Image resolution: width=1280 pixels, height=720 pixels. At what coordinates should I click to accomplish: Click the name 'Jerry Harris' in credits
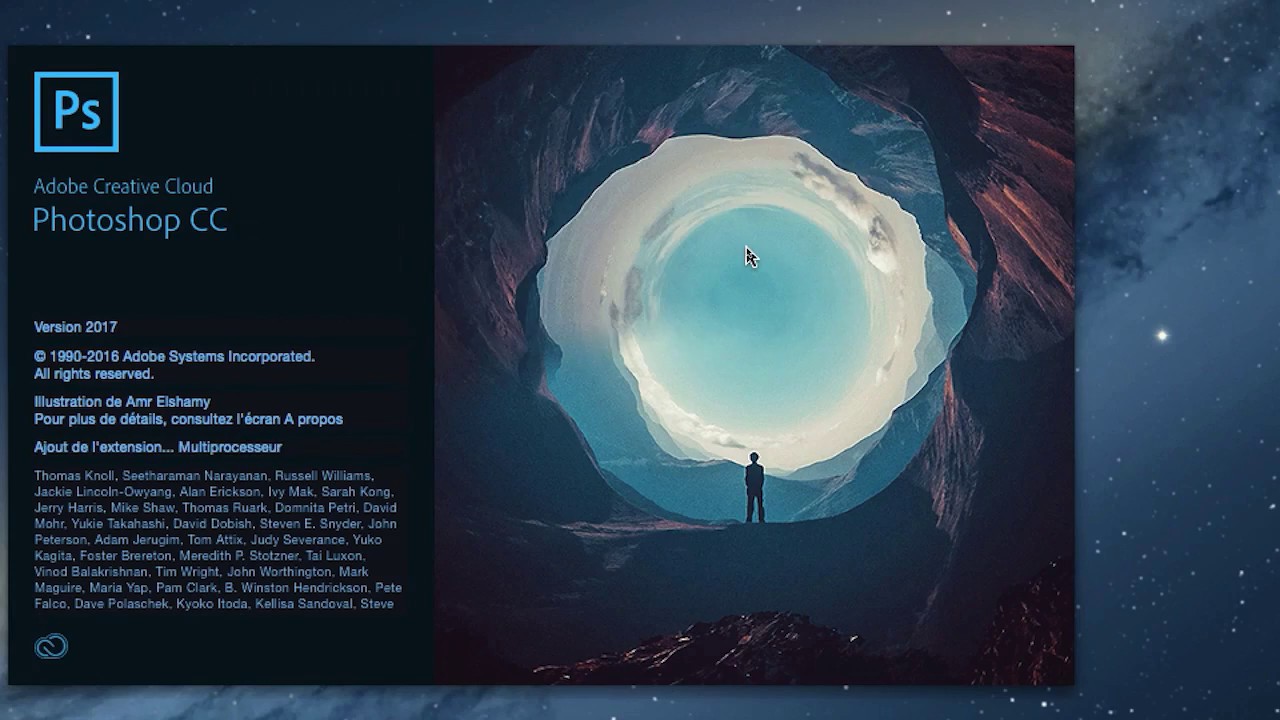pos(68,508)
